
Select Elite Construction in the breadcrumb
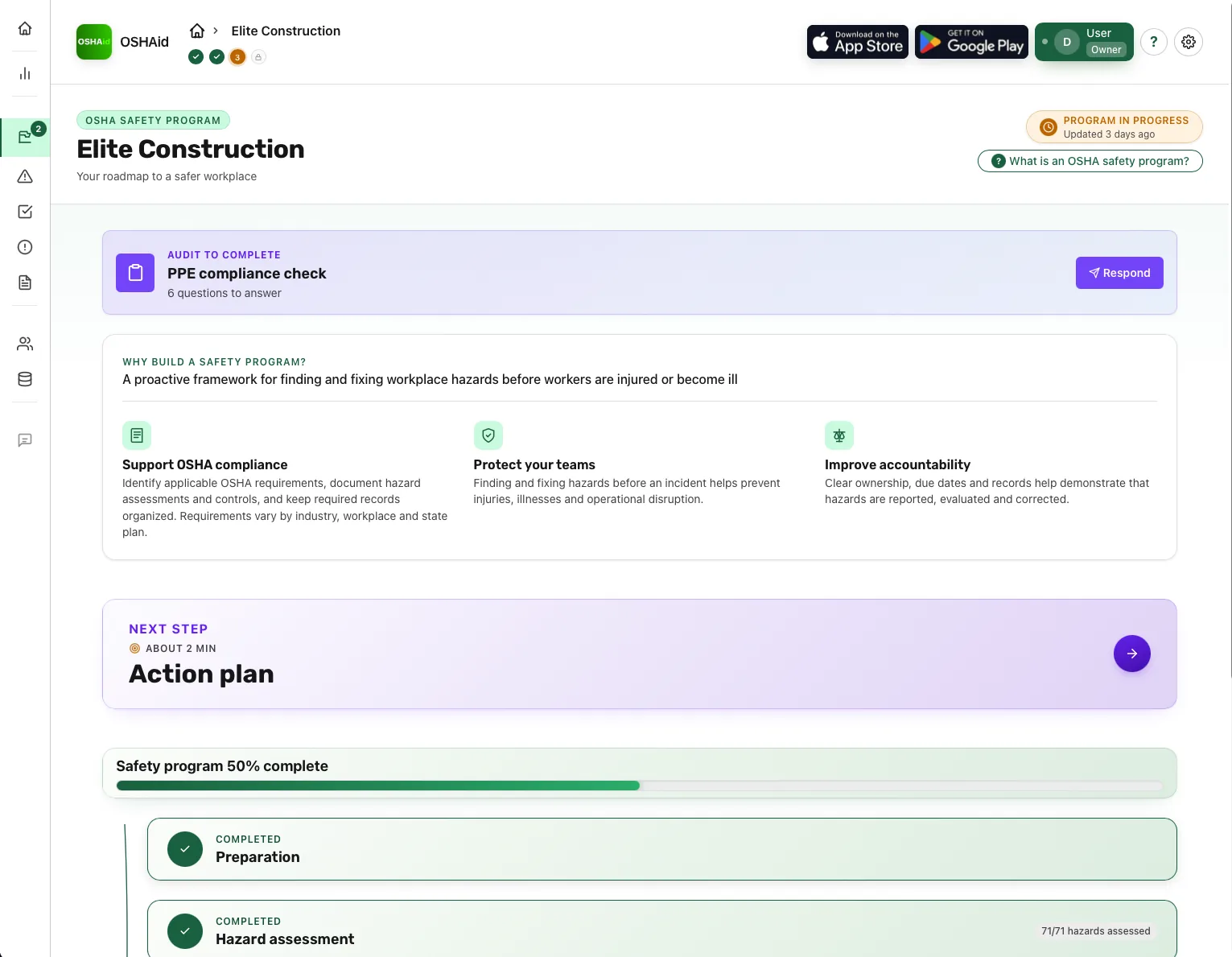pos(286,31)
